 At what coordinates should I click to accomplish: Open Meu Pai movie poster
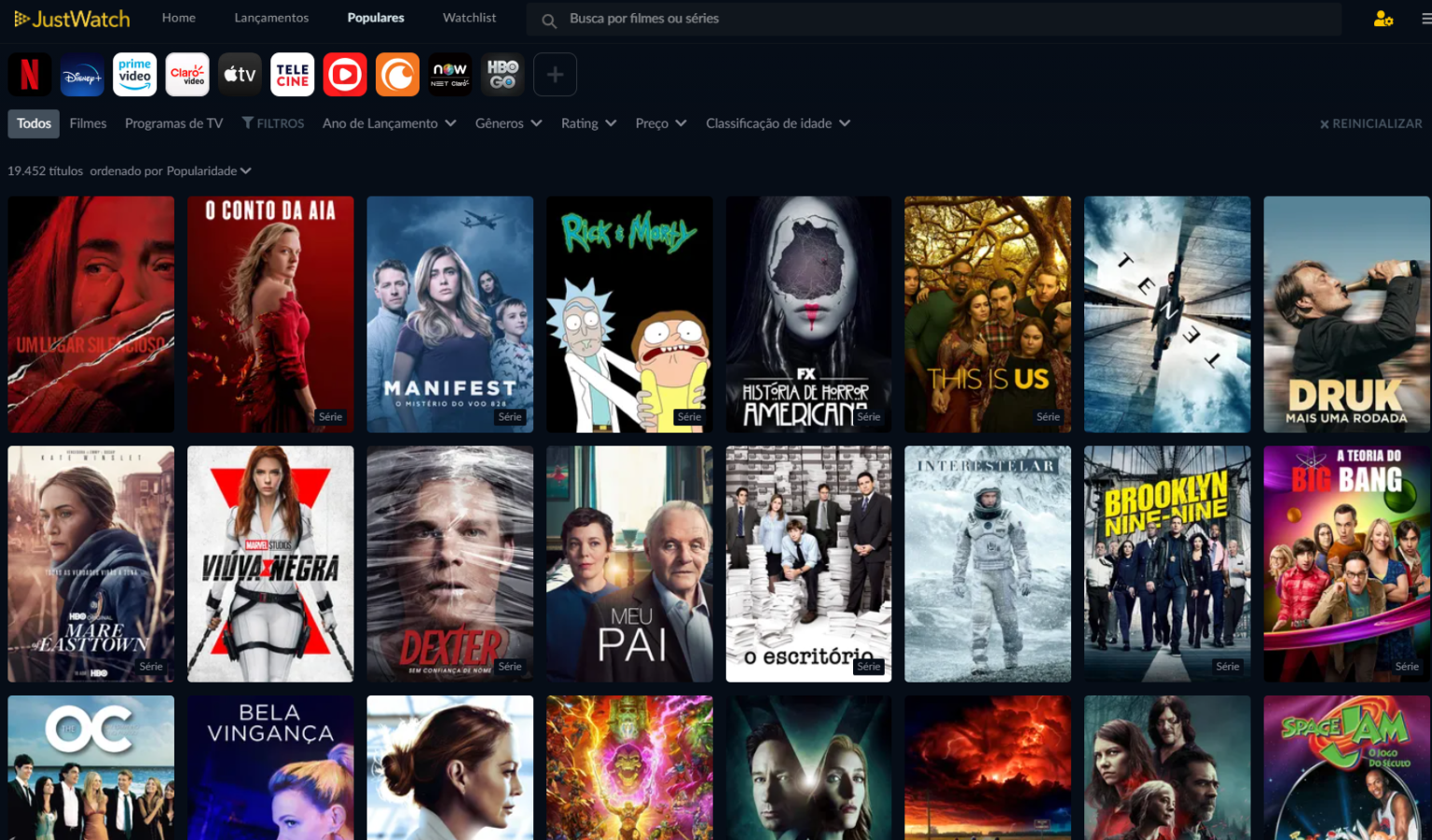(629, 564)
